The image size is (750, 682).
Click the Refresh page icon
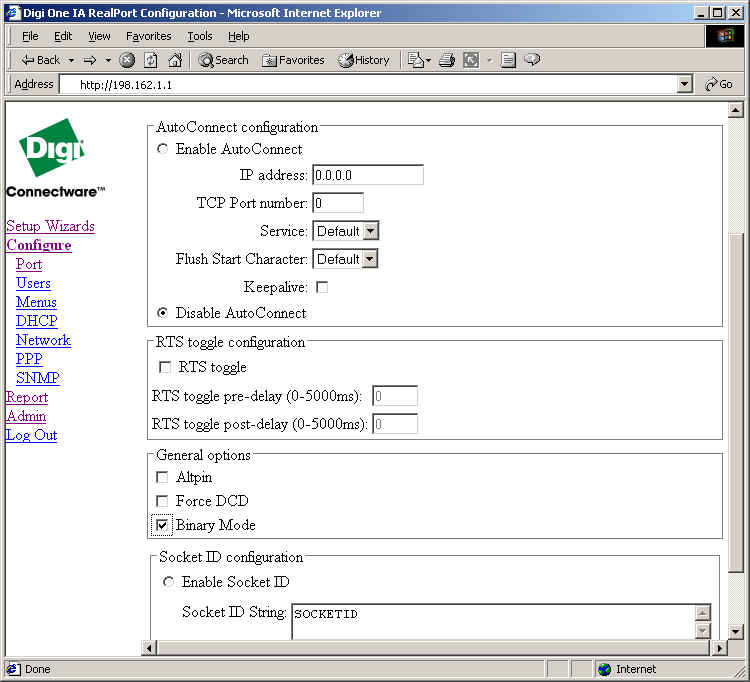[x=151, y=60]
